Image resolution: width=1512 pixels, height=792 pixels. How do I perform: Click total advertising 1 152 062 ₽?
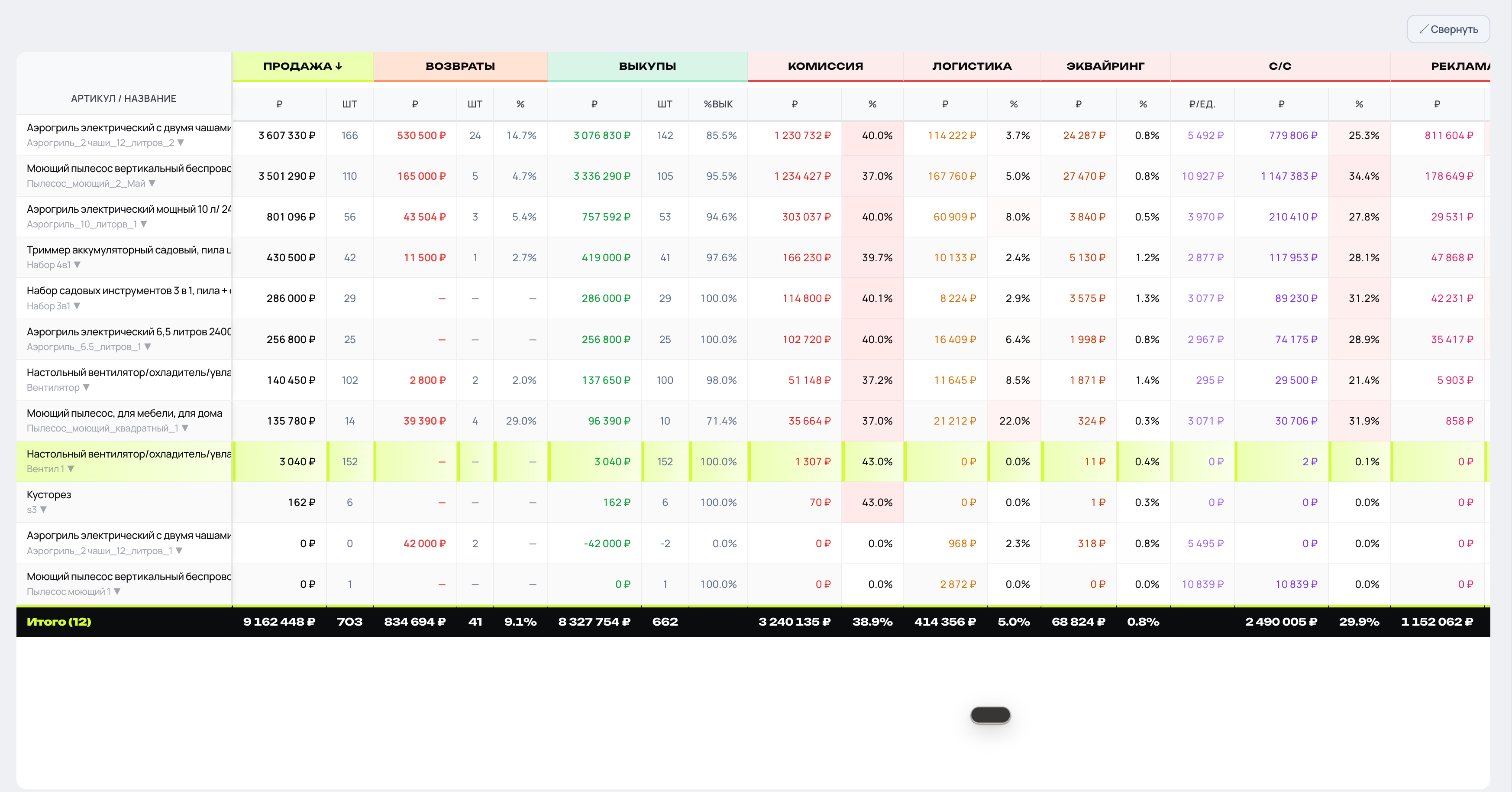[1437, 622]
